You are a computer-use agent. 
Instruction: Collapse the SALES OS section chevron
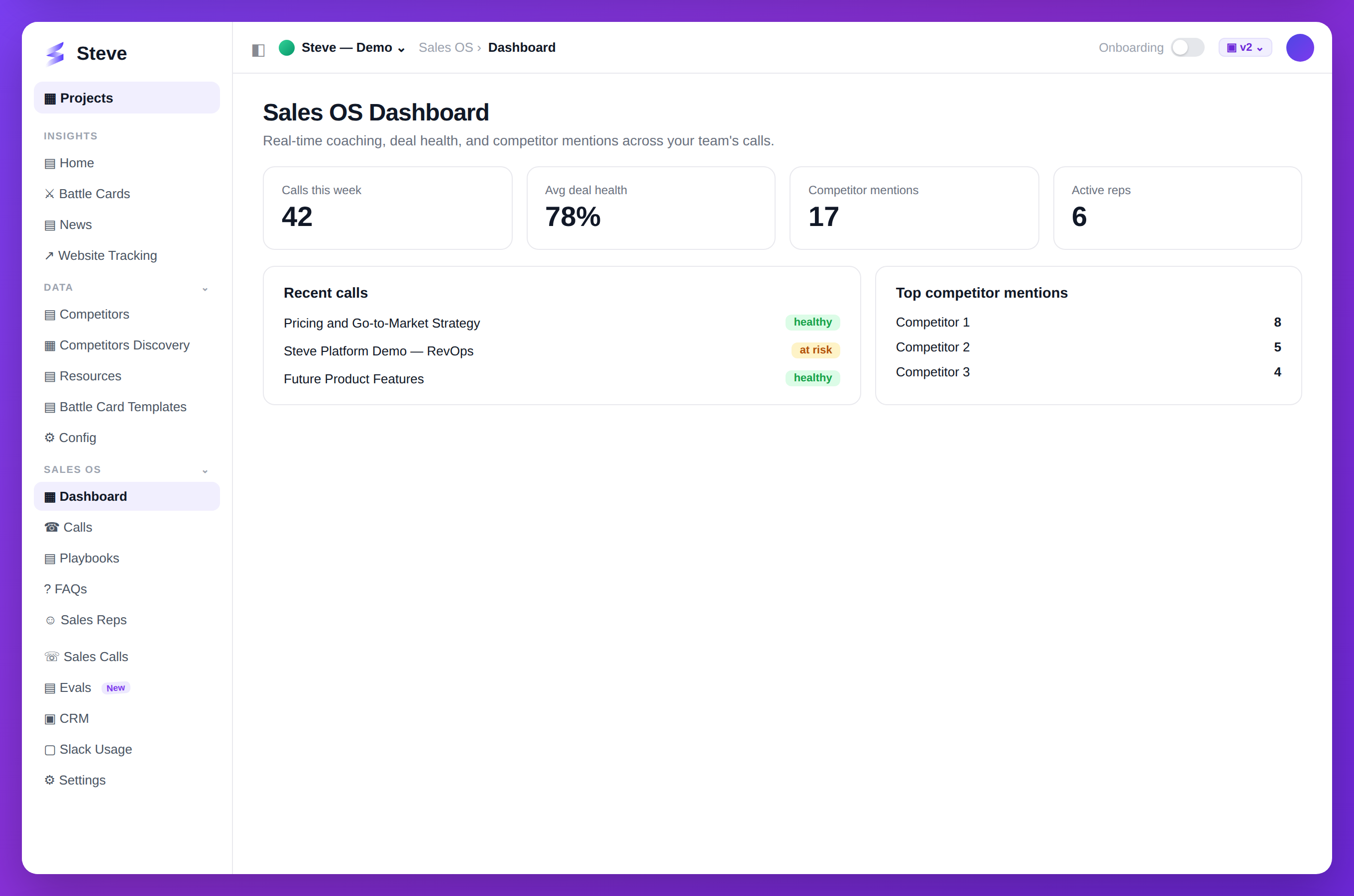tap(205, 470)
